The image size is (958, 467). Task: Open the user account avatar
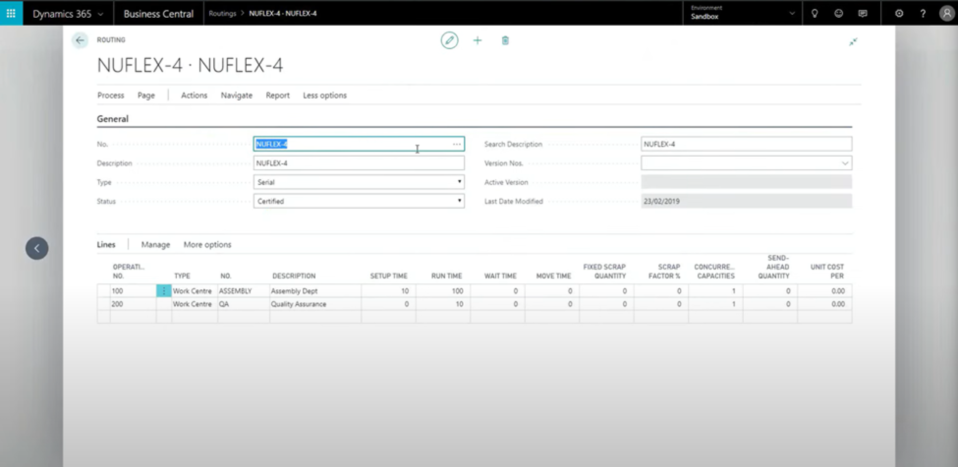(946, 13)
